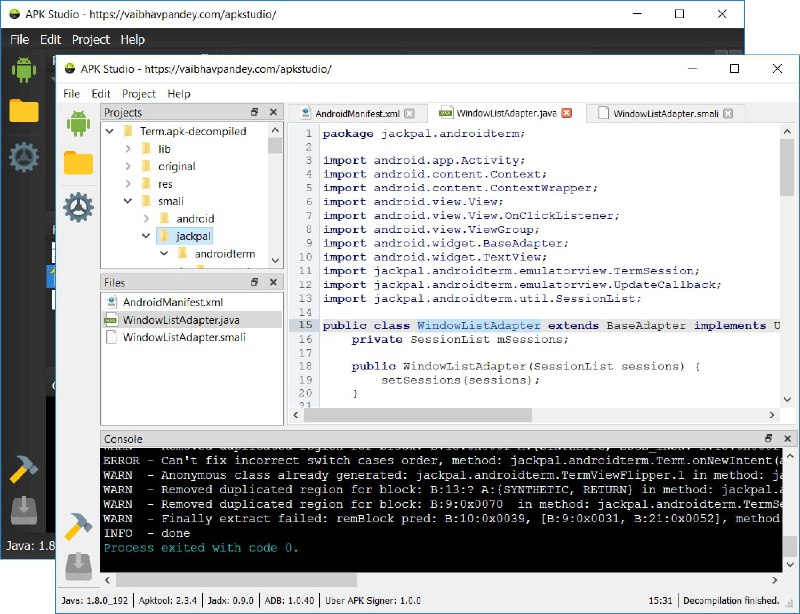The image size is (800, 614).
Task: Open File menu in front window
Action: pyautogui.click(x=71, y=93)
